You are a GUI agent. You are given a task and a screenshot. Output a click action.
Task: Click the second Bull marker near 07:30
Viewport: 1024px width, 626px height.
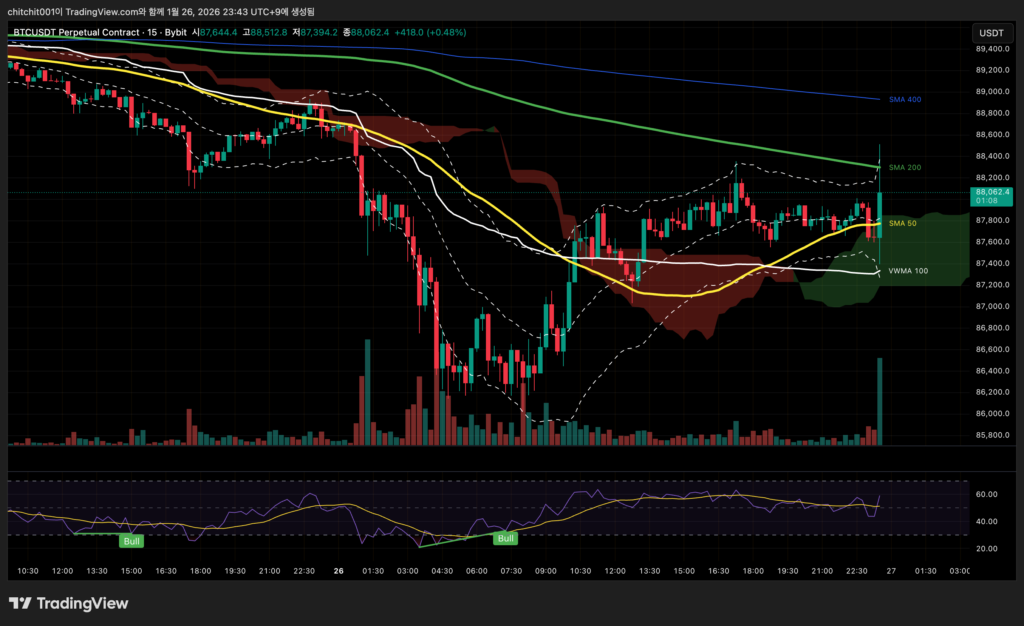[x=507, y=538]
